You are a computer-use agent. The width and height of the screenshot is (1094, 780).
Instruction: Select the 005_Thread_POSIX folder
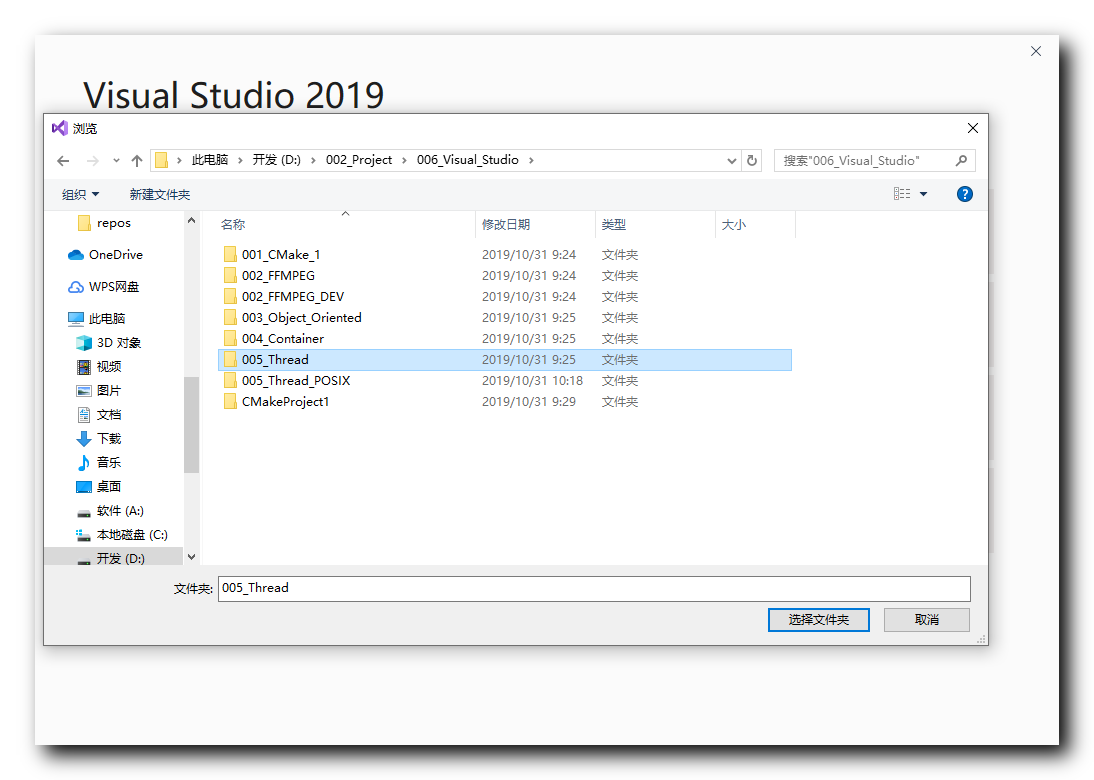pos(296,381)
